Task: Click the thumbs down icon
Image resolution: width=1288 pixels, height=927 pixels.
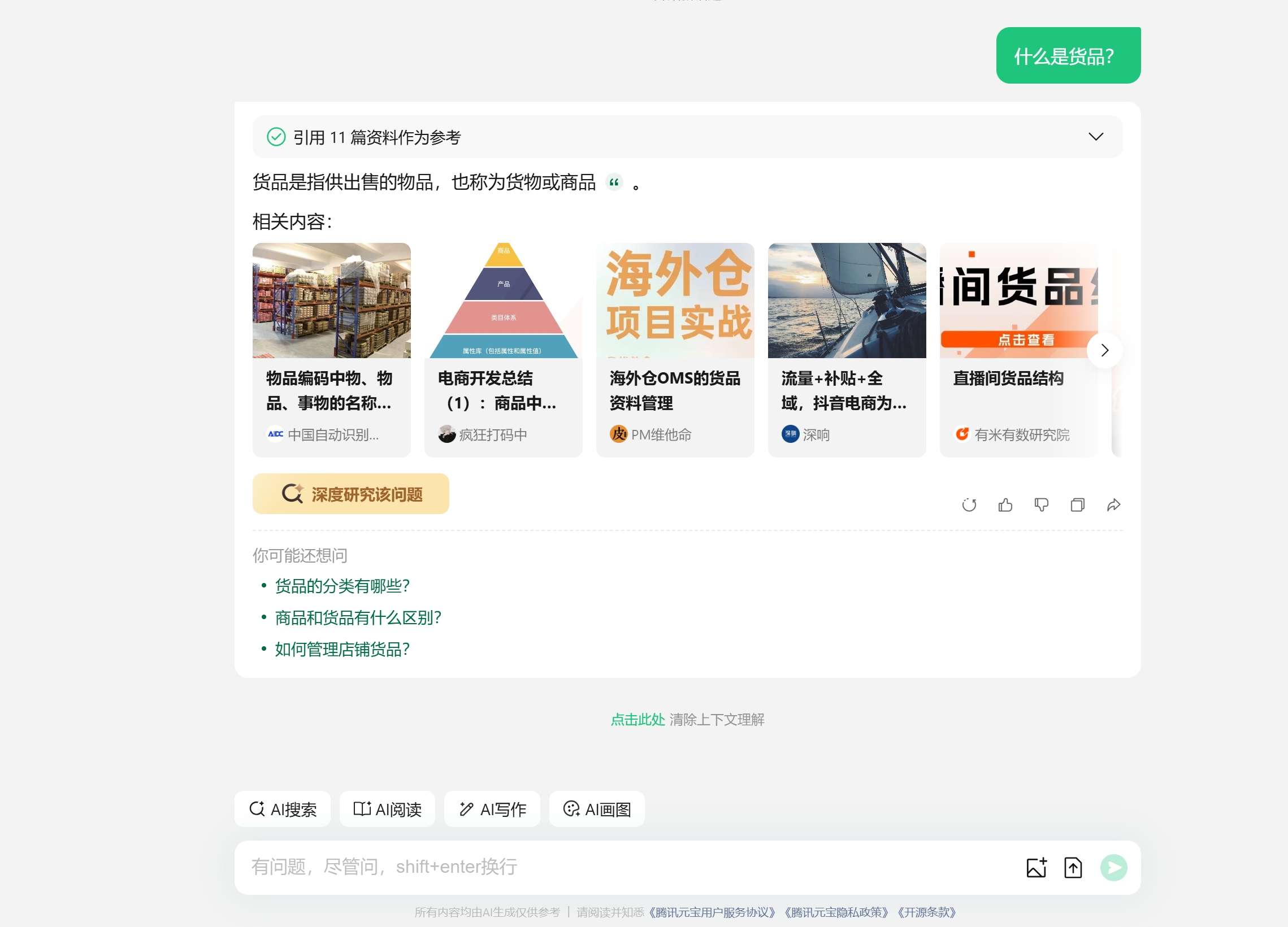Action: pyautogui.click(x=1041, y=504)
